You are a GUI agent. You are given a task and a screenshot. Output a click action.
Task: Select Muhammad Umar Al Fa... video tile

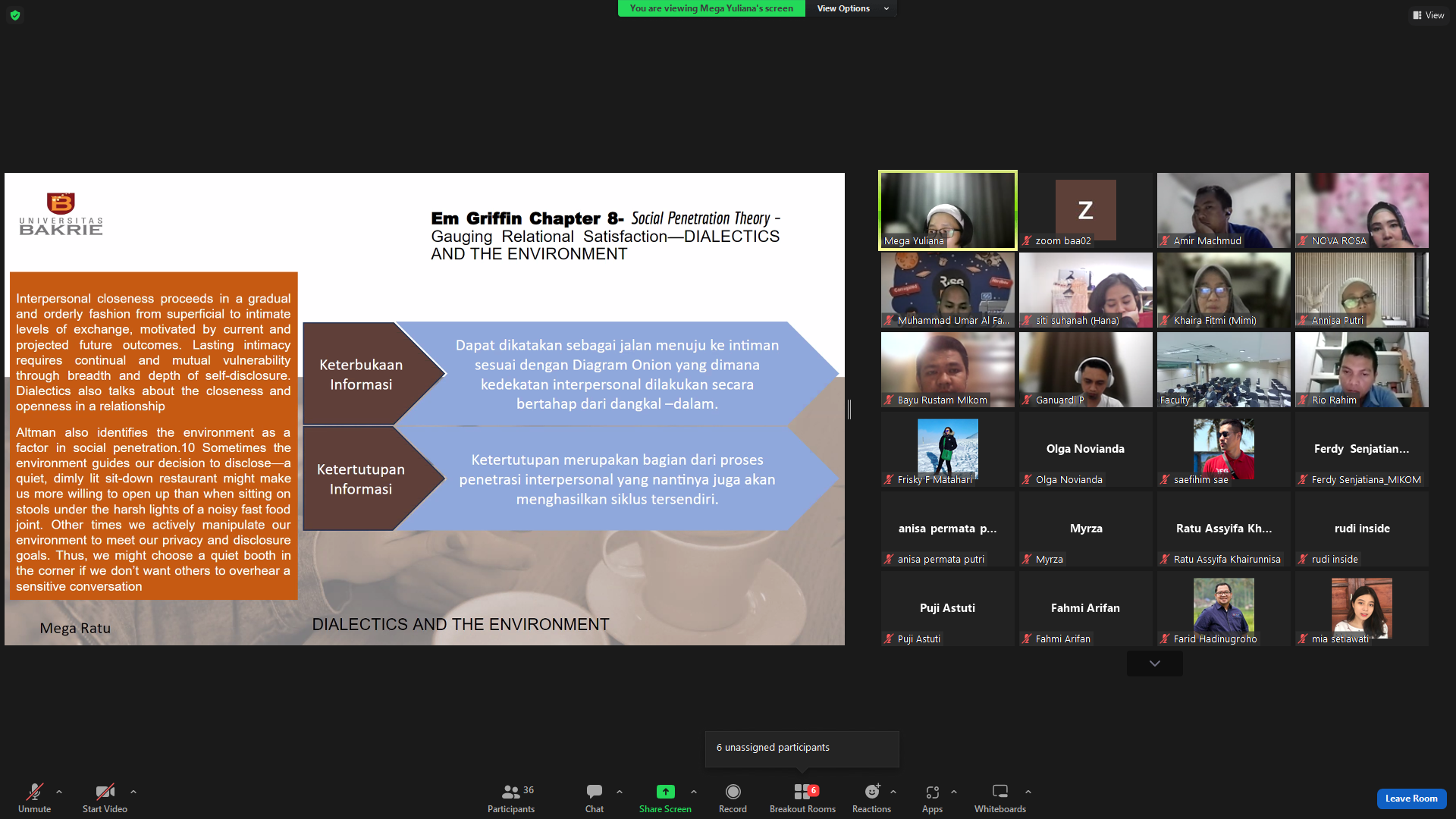coord(948,290)
